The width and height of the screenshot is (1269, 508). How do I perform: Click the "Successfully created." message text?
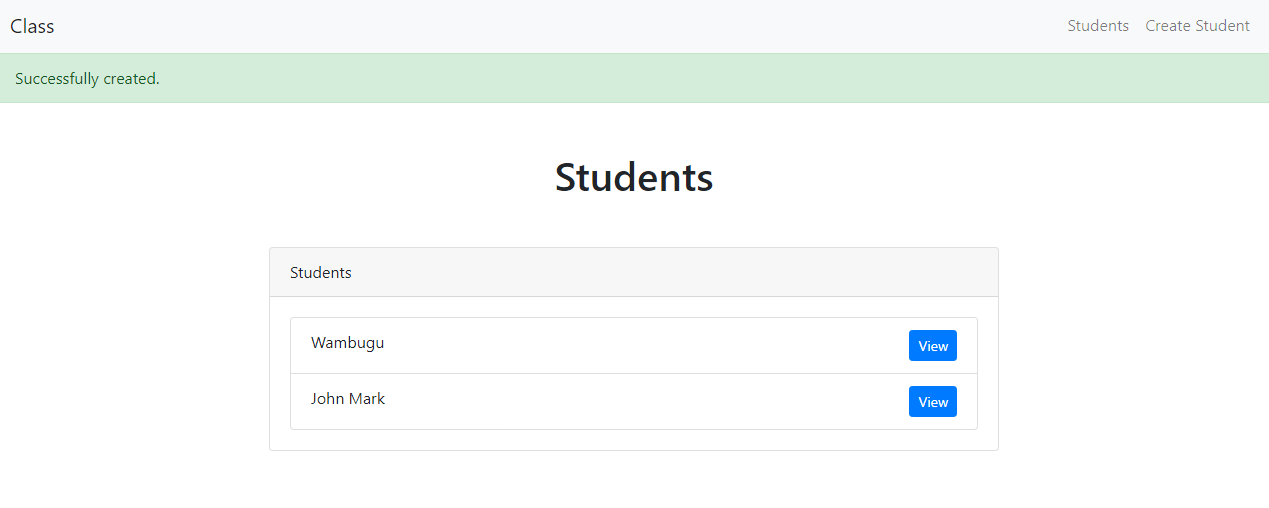click(x=87, y=79)
